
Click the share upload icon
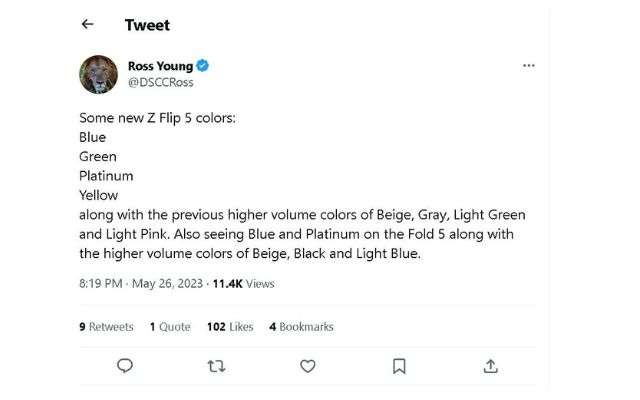tap(490, 365)
